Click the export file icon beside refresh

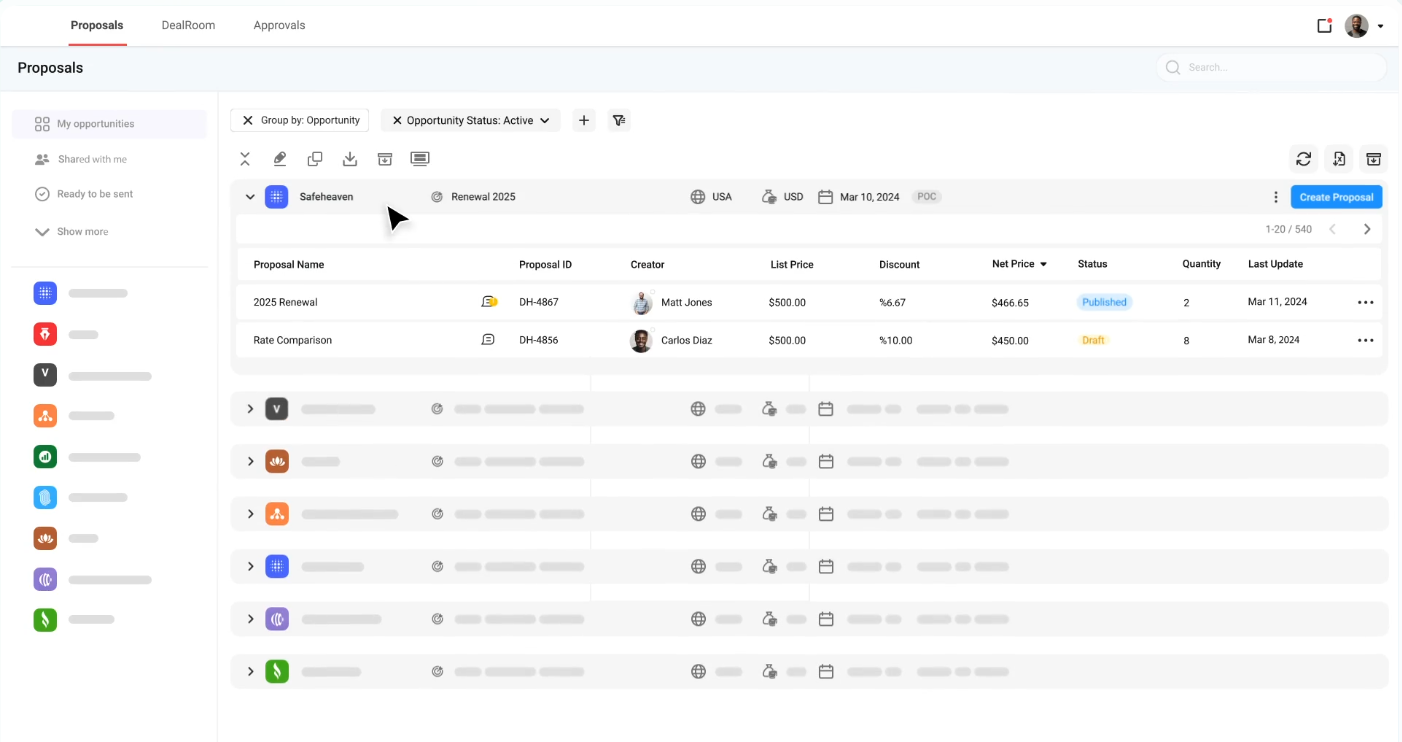(x=1339, y=158)
